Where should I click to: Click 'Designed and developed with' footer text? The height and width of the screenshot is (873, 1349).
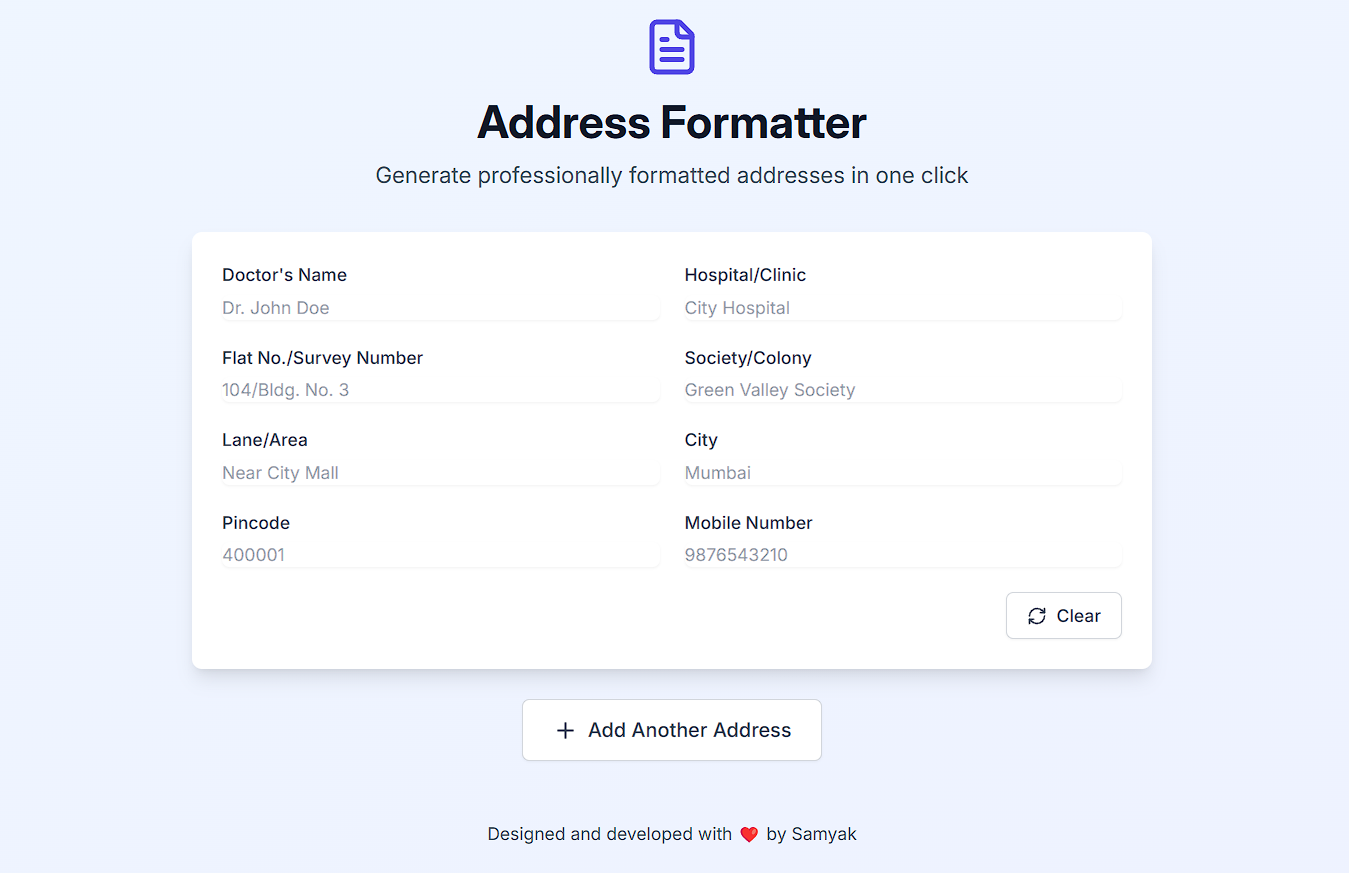(x=610, y=834)
